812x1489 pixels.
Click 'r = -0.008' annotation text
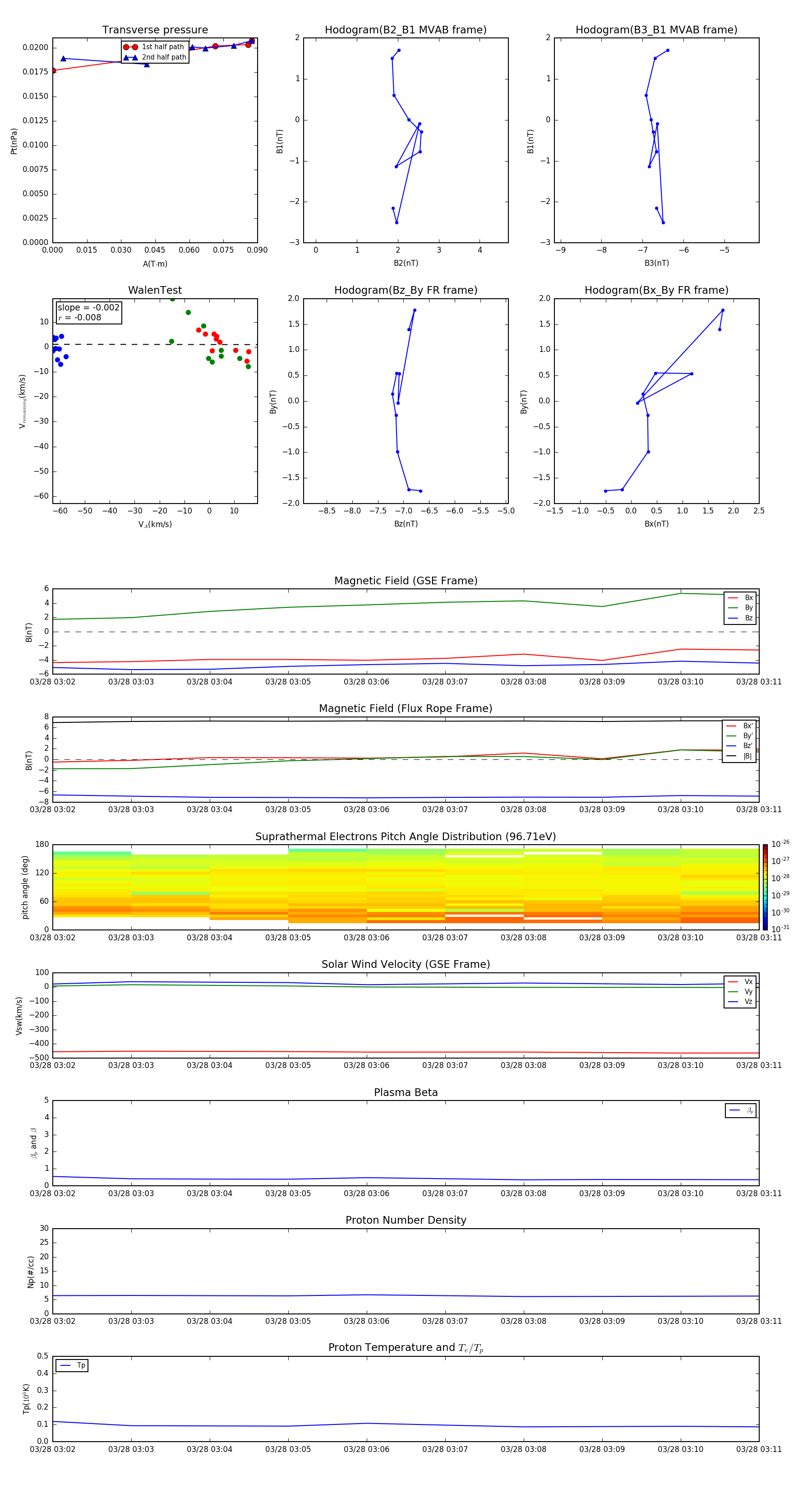80,317
